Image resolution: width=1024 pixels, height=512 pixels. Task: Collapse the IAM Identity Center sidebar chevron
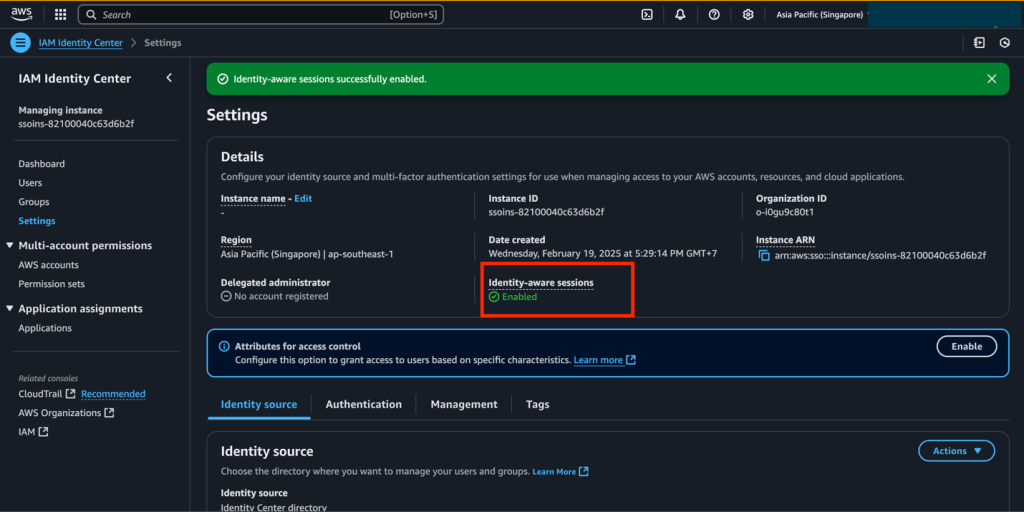pyautogui.click(x=169, y=78)
